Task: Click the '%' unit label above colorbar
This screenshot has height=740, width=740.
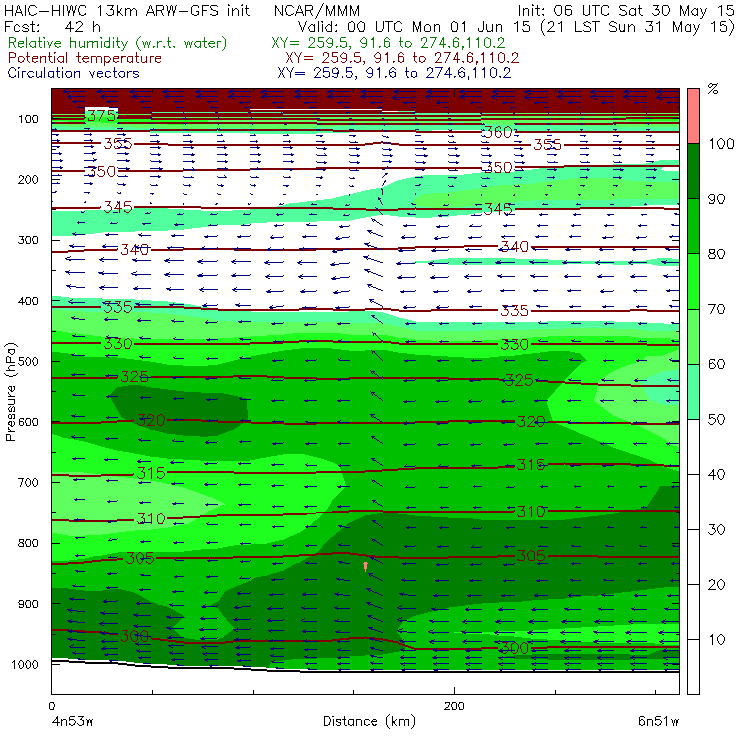Action: (x=713, y=89)
